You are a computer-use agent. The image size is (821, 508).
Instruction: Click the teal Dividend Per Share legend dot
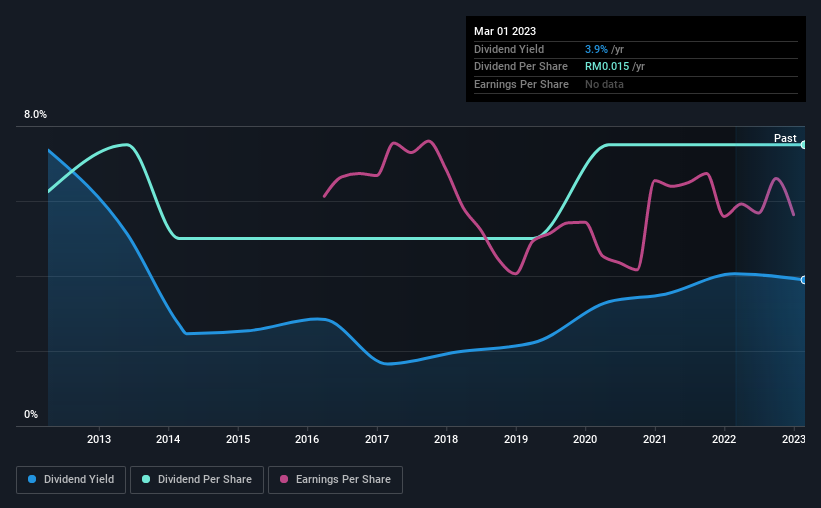click(146, 479)
